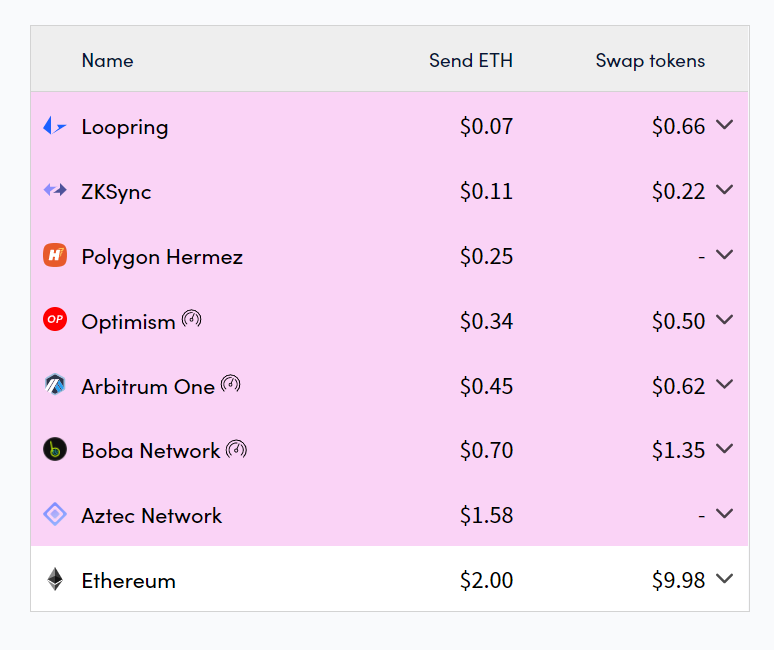
Task: Expand the Loopring row chevron
Action: [724, 124]
